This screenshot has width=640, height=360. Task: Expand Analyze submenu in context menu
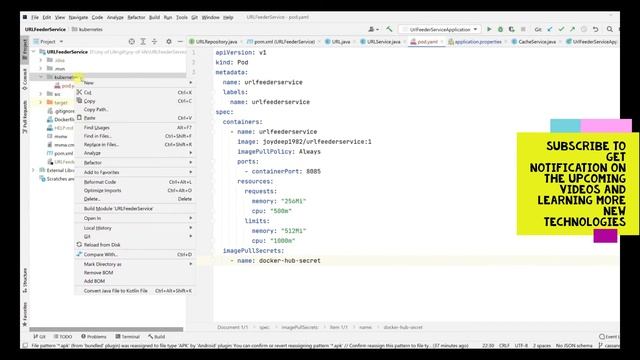(x=135, y=153)
